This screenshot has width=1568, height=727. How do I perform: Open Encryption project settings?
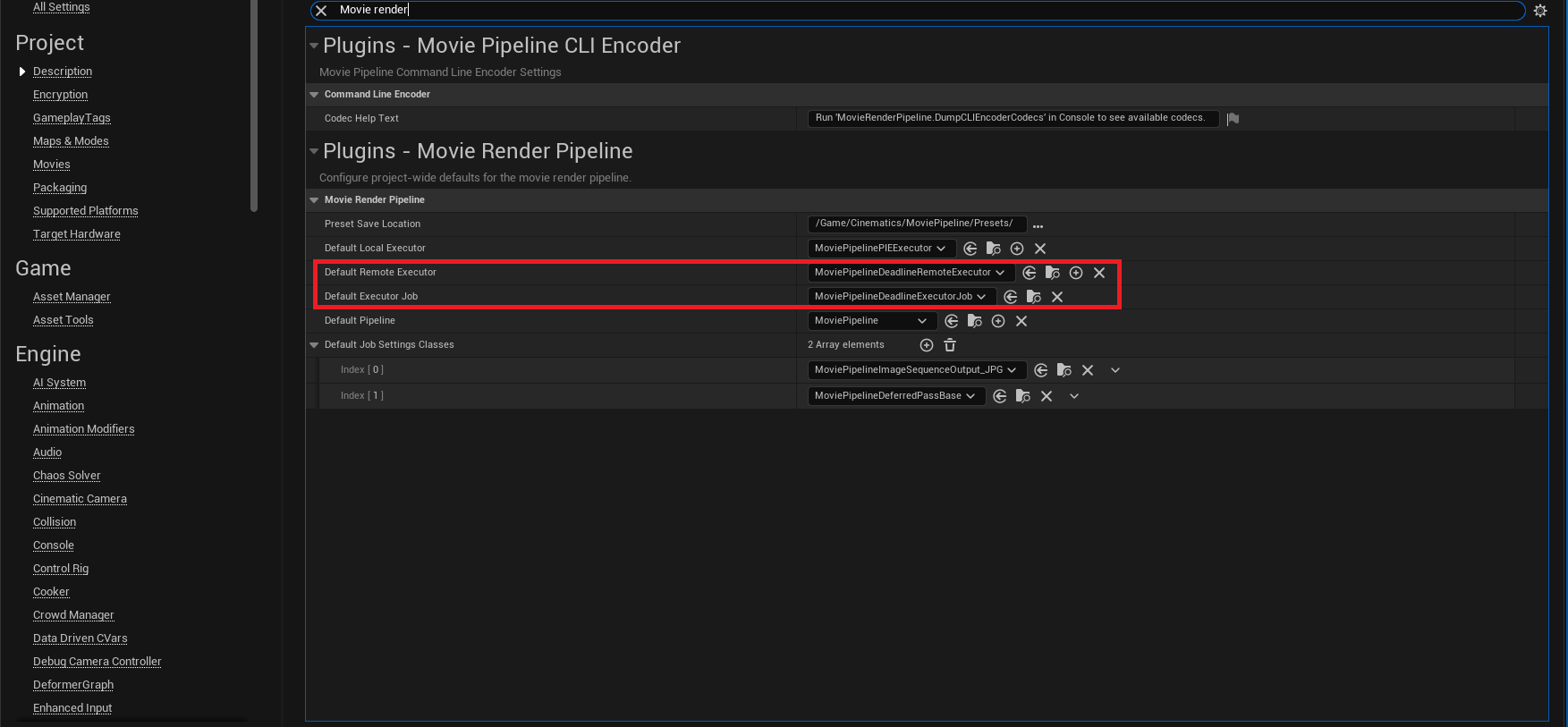click(61, 95)
